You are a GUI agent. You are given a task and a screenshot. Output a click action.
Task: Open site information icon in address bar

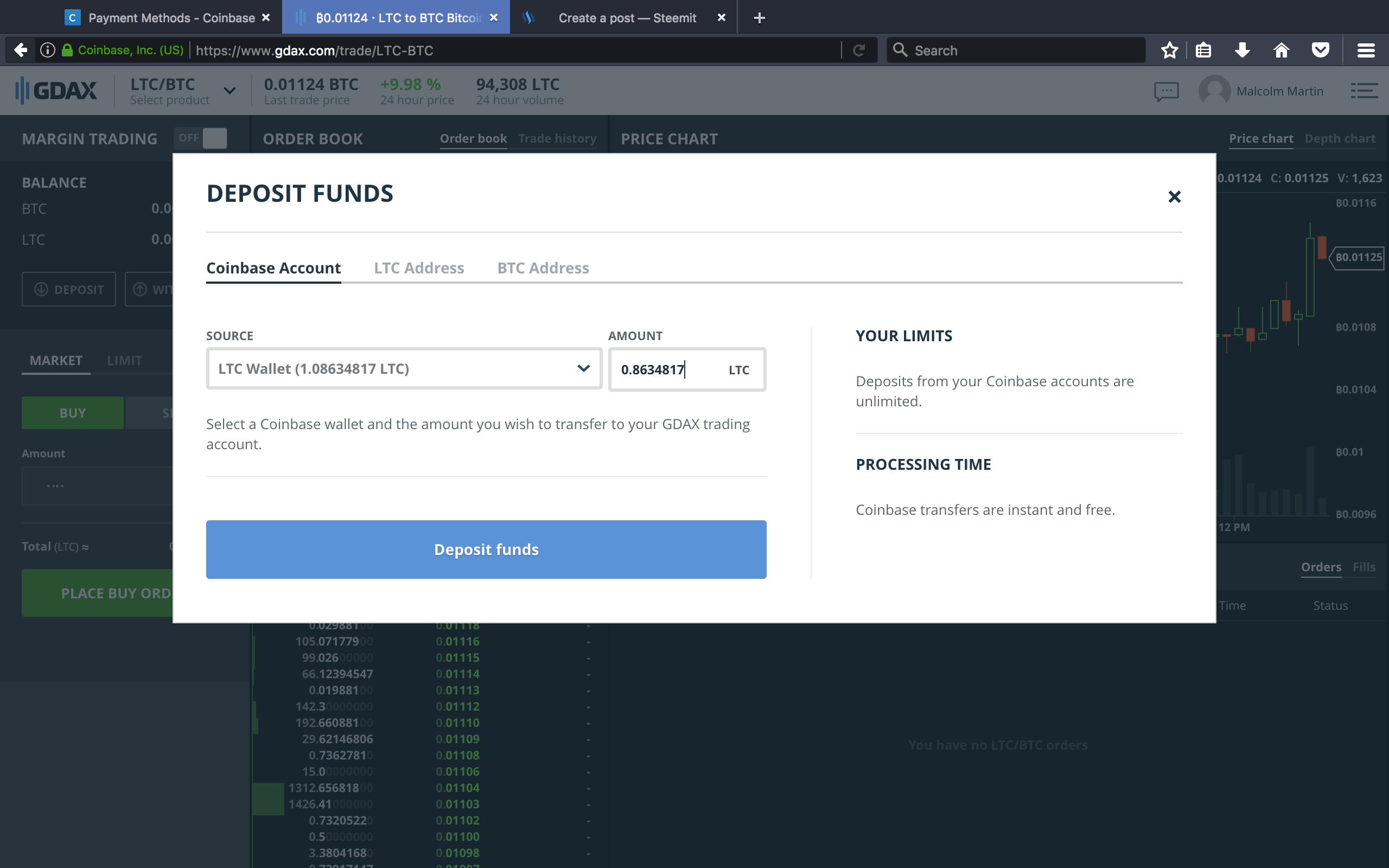tap(48, 50)
